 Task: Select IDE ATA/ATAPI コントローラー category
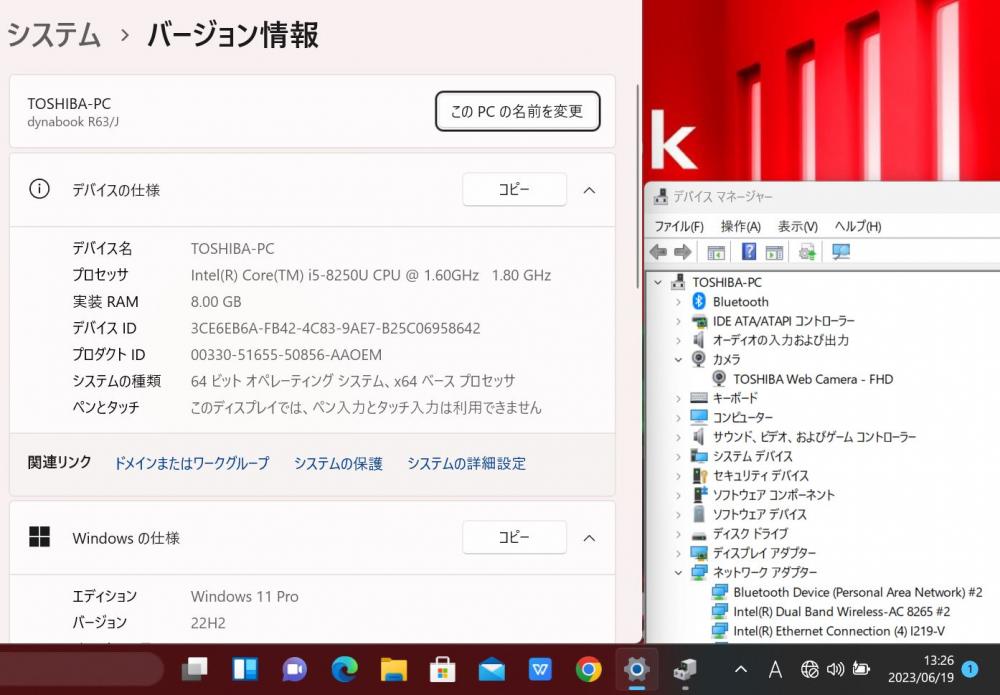(783, 321)
